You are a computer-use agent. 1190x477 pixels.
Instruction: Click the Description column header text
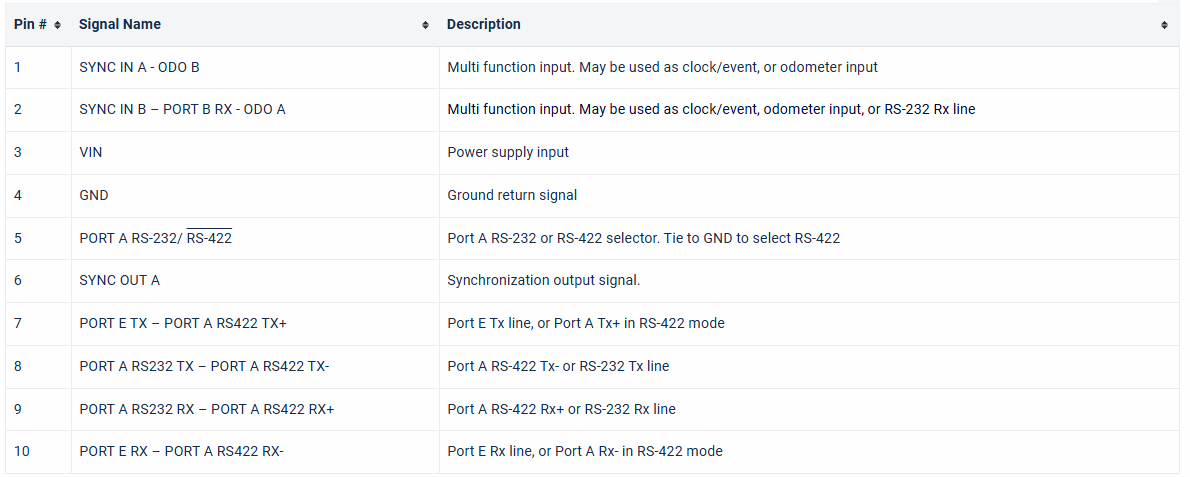click(x=484, y=24)
